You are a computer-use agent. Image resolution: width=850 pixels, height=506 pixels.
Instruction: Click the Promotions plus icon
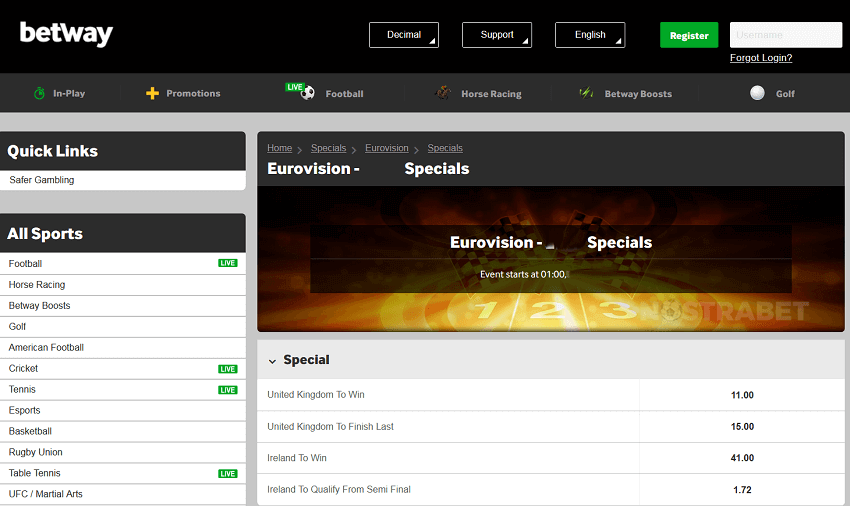click(152, 93)
